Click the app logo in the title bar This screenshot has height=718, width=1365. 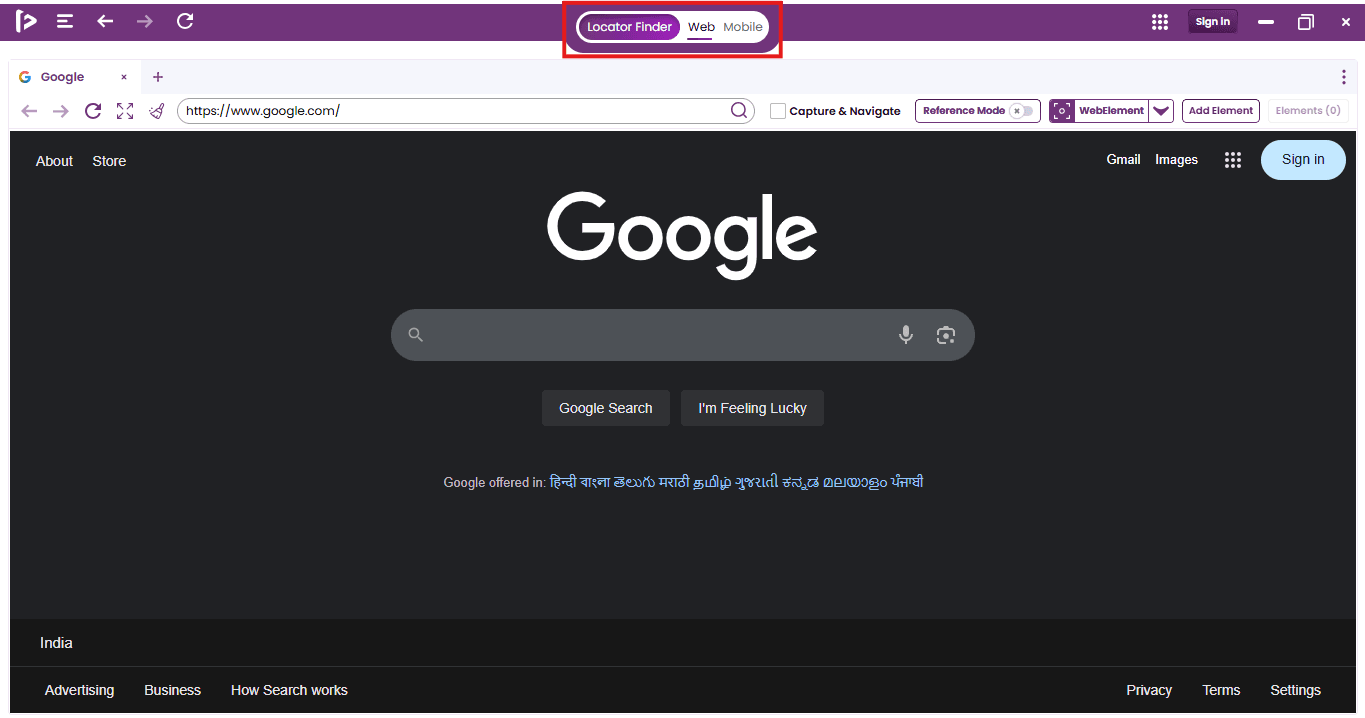(26, 21)
